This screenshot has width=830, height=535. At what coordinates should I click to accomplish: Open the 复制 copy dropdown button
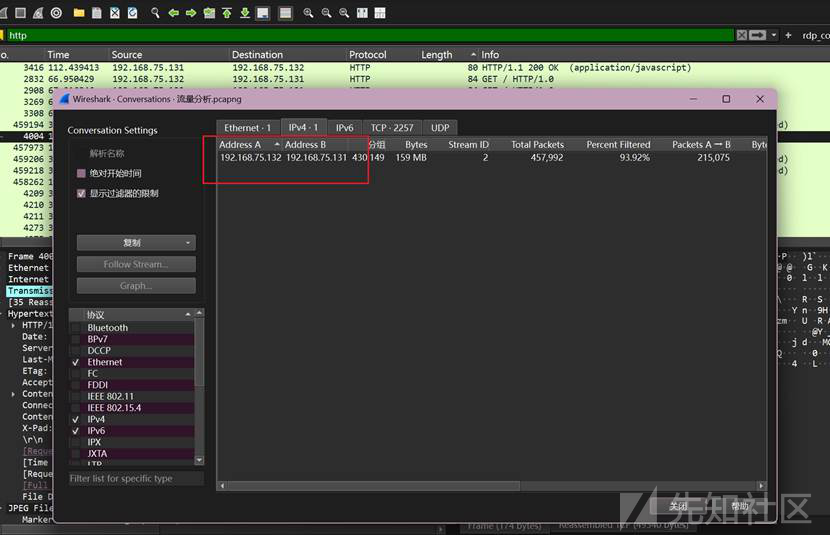[x=136, y=242]
